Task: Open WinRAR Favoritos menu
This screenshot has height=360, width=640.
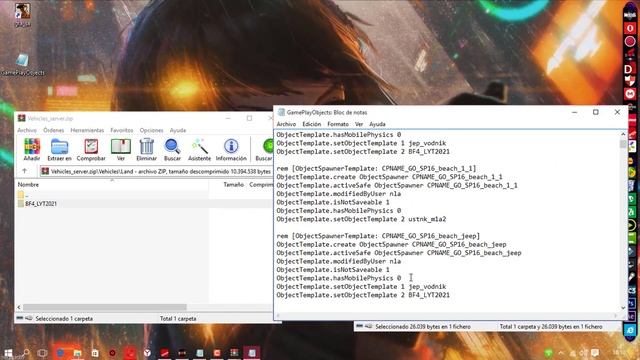Action: pyautogui.click(x=122, y=130)
